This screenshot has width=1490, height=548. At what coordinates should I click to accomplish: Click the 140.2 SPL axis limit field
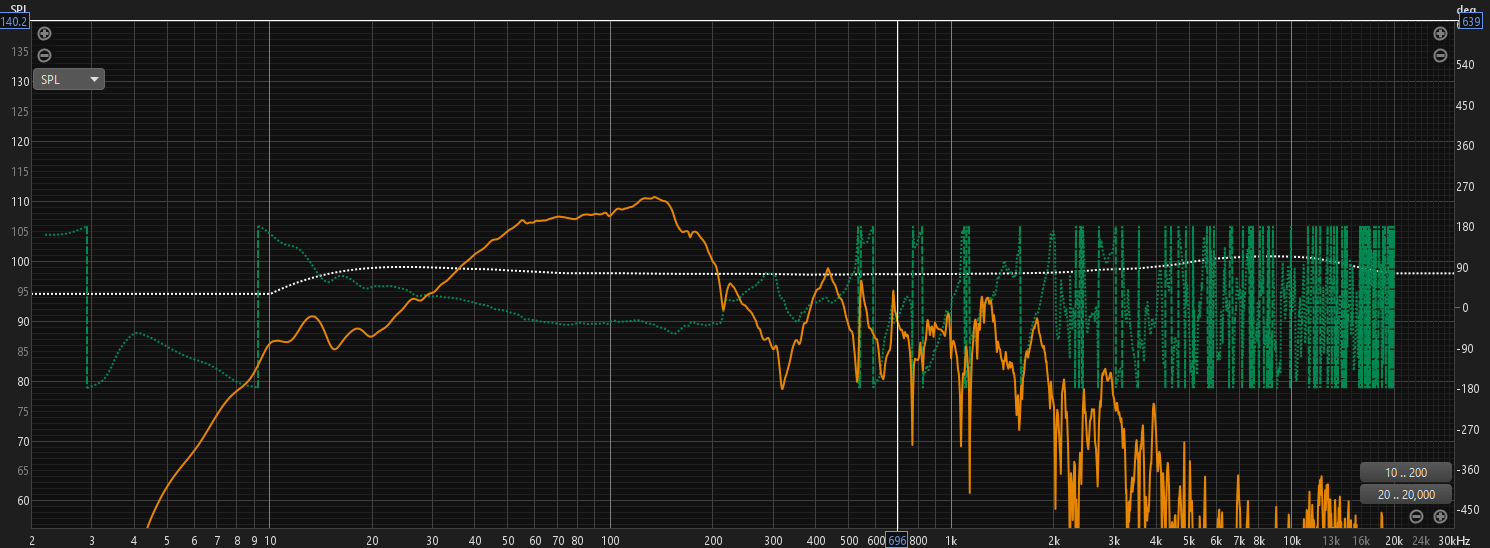click(14, 21)
